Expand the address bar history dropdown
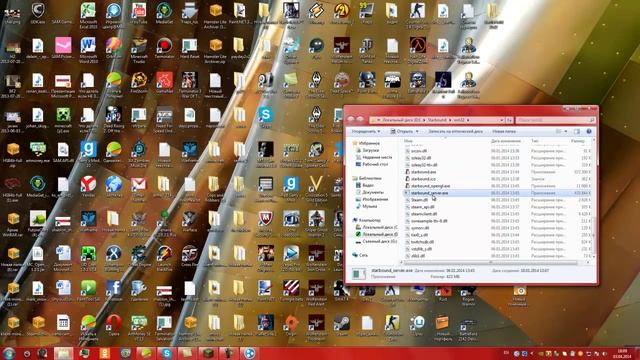The width and height of the screenshot is (640, 360). (x=501, y=120)
